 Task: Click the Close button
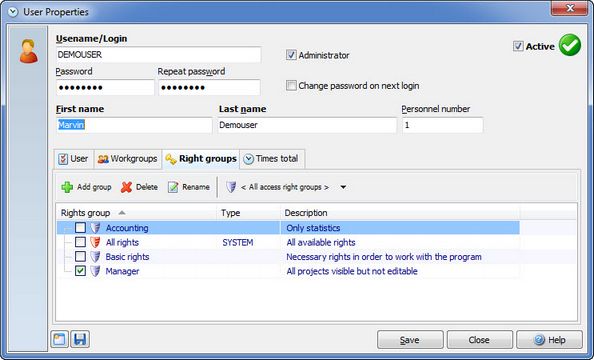coord(479,340)
